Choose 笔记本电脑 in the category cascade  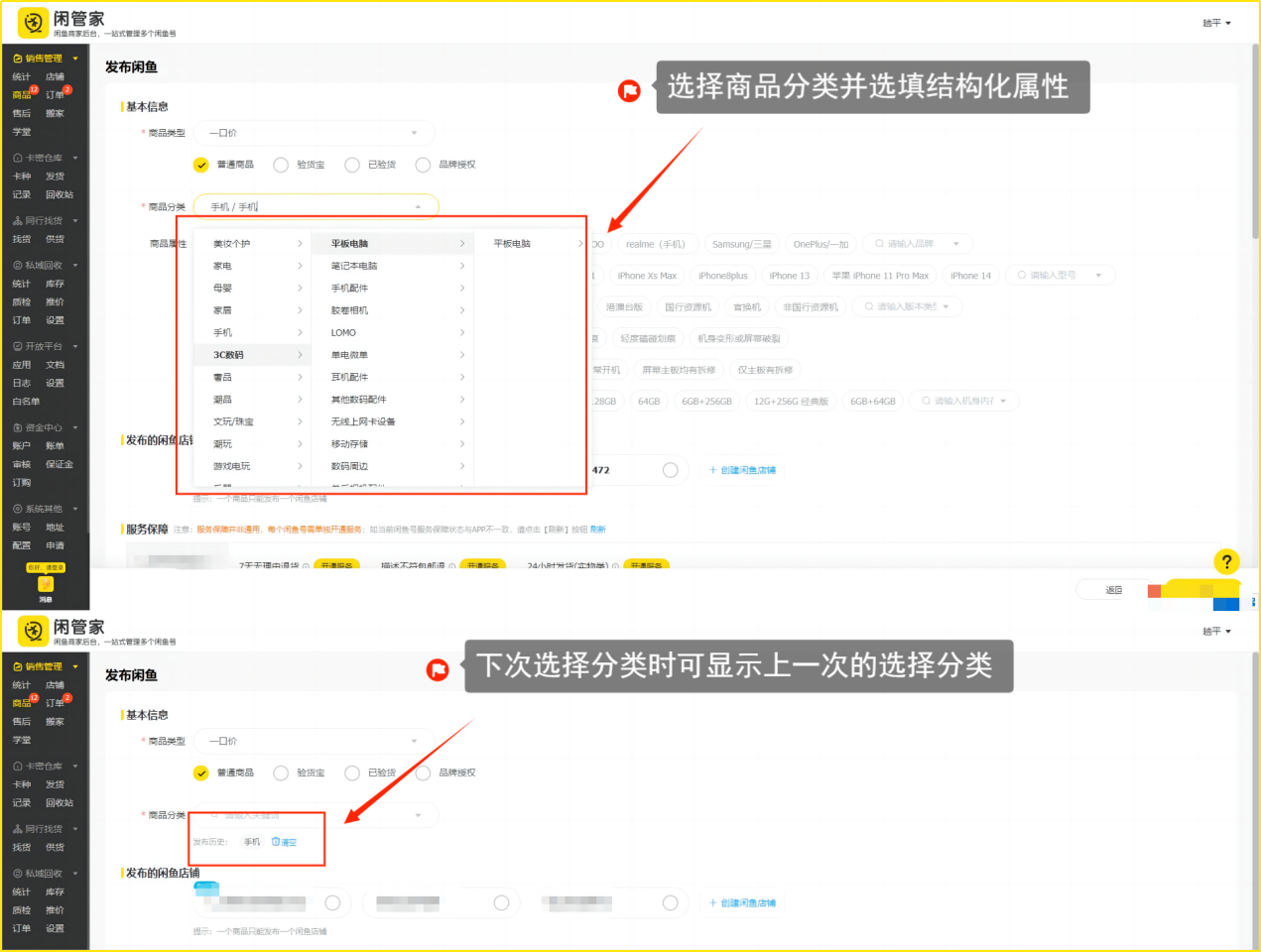(x=354, y=266)
